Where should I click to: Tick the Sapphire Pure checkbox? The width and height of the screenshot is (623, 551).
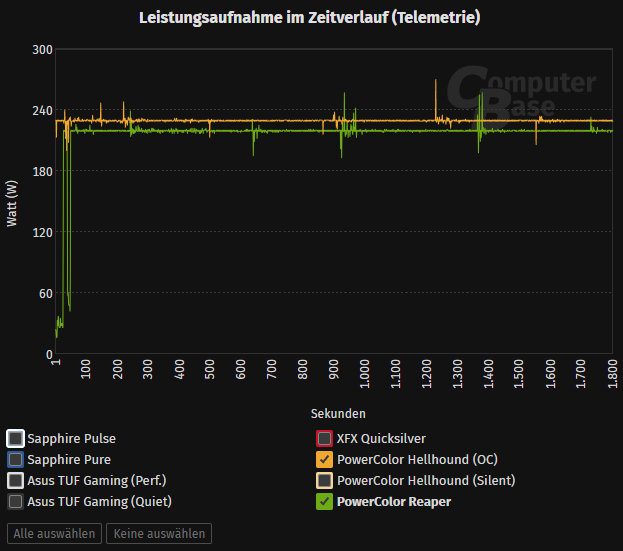pyautogui.click(x=15, y=460)
